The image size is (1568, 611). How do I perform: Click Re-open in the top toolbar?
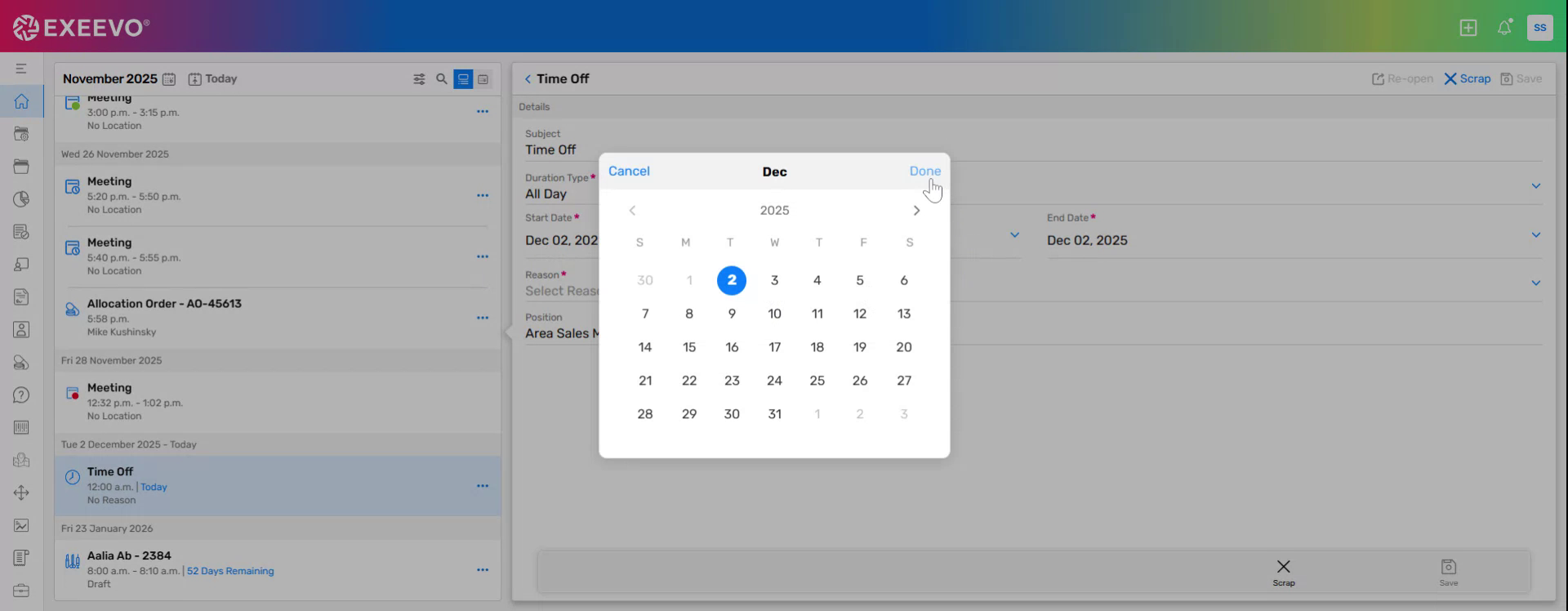[x=1402, y=79]
